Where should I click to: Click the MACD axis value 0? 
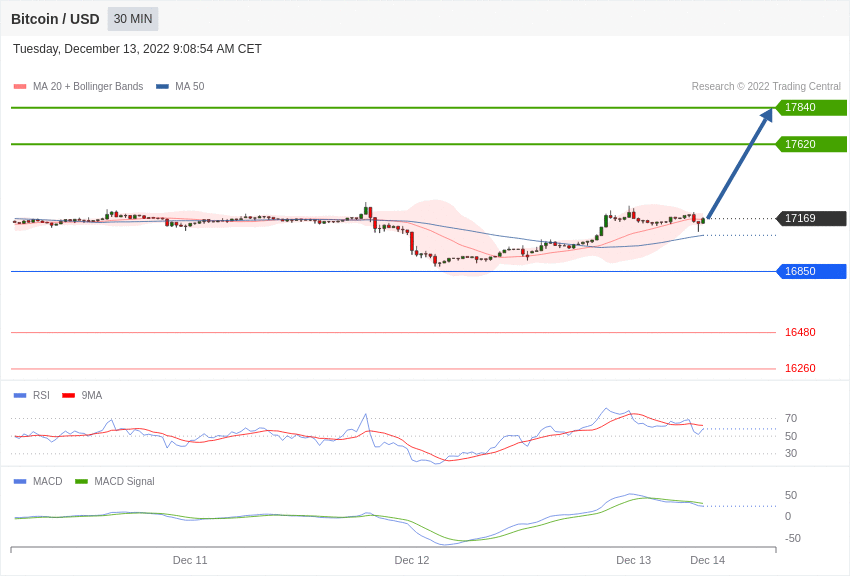[788, 516]
